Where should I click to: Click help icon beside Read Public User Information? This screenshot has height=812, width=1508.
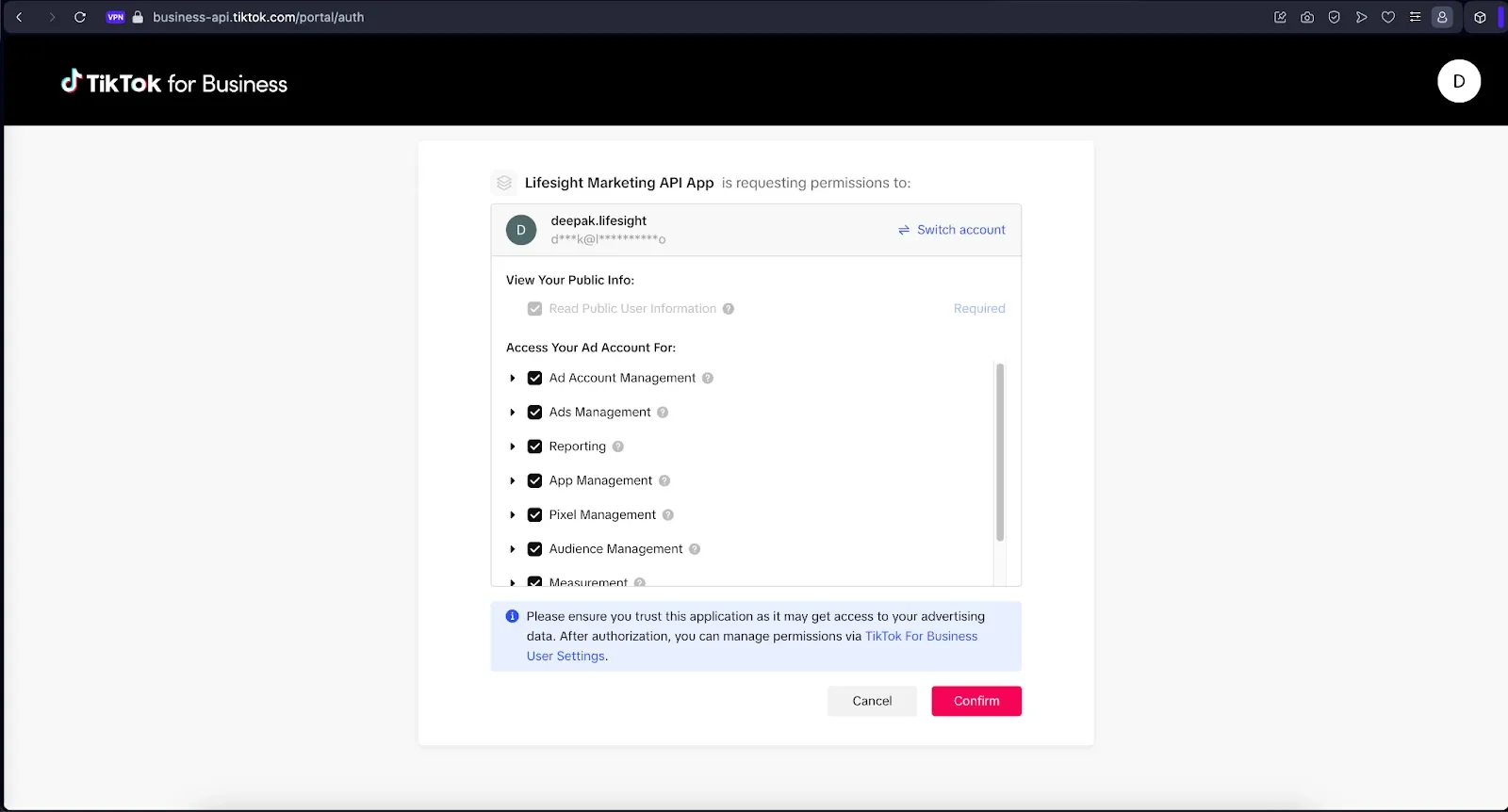pos(729,309)
